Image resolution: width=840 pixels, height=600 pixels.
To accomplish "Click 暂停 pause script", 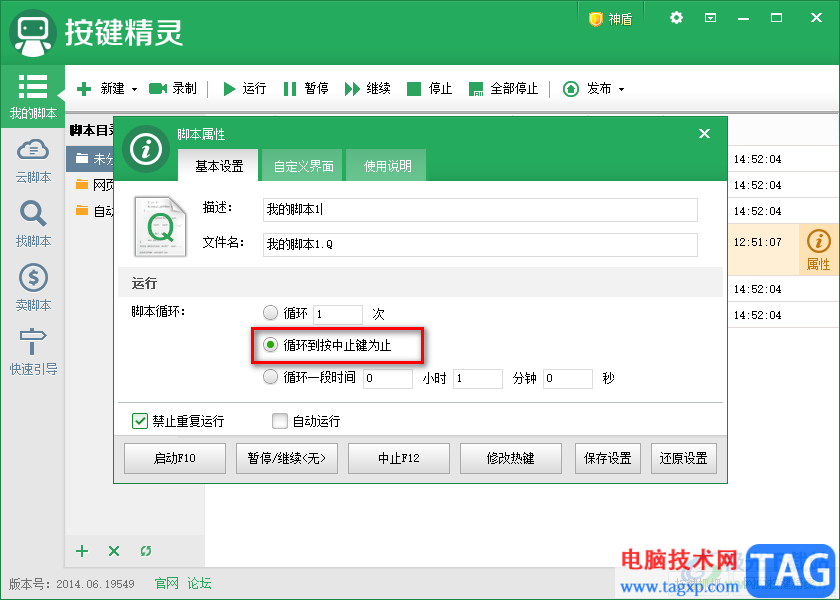I will (305, 88).
